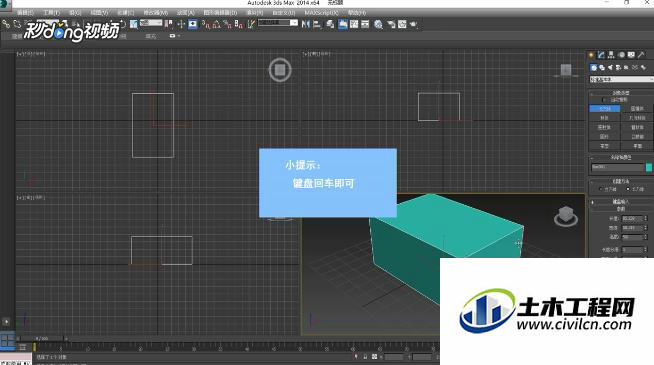Open the named selection sets dropdown
Image resolution: width=654 pixels, height=365 pixels.
pos(278,23)
